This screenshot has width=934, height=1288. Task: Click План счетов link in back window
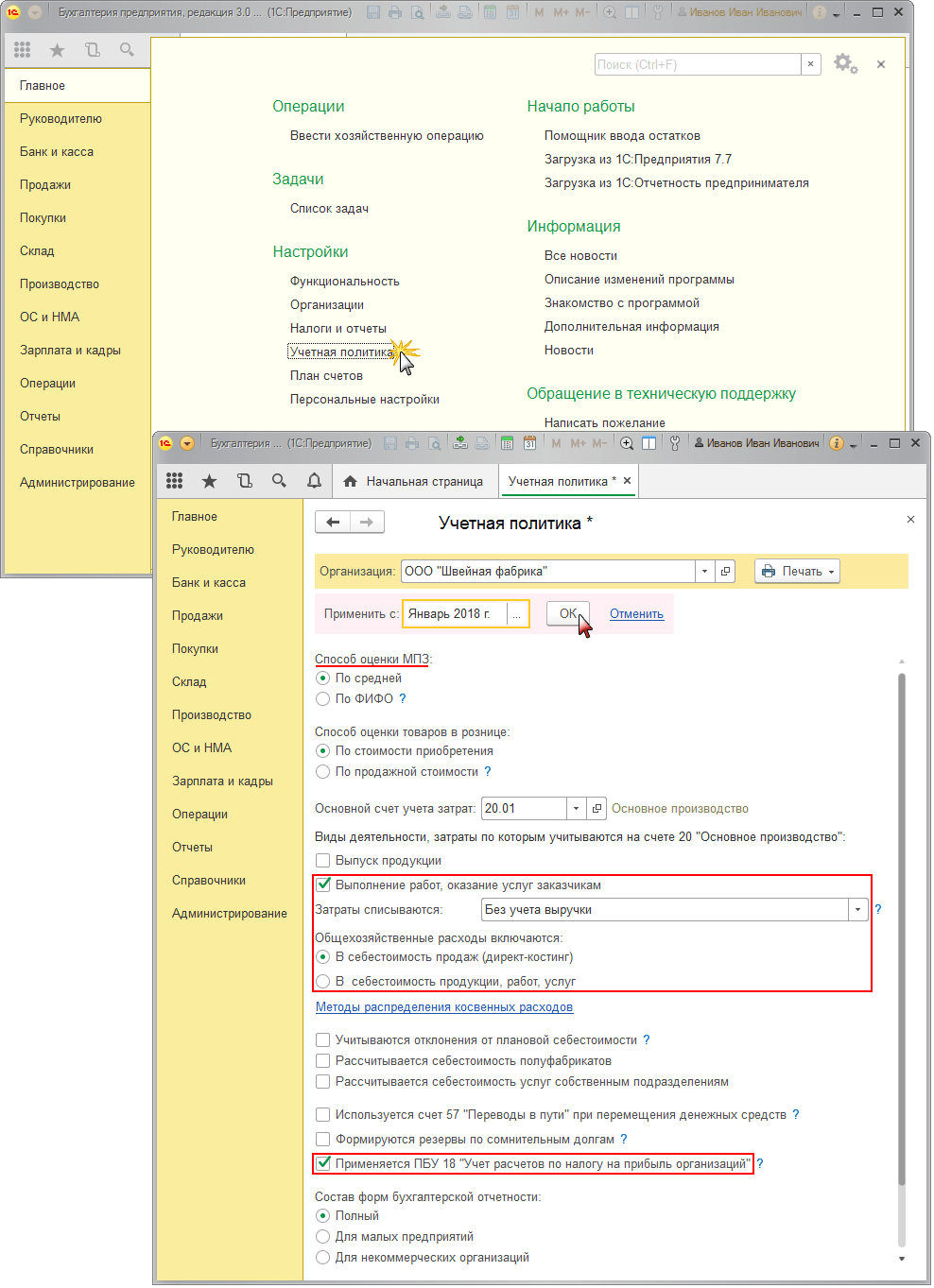326,375
